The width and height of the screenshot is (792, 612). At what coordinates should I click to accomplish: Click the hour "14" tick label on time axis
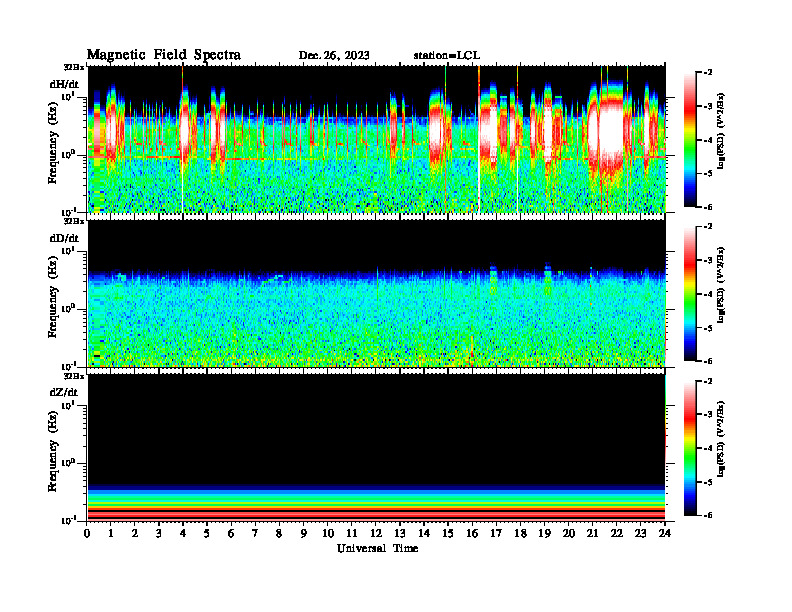click(424, 534)
